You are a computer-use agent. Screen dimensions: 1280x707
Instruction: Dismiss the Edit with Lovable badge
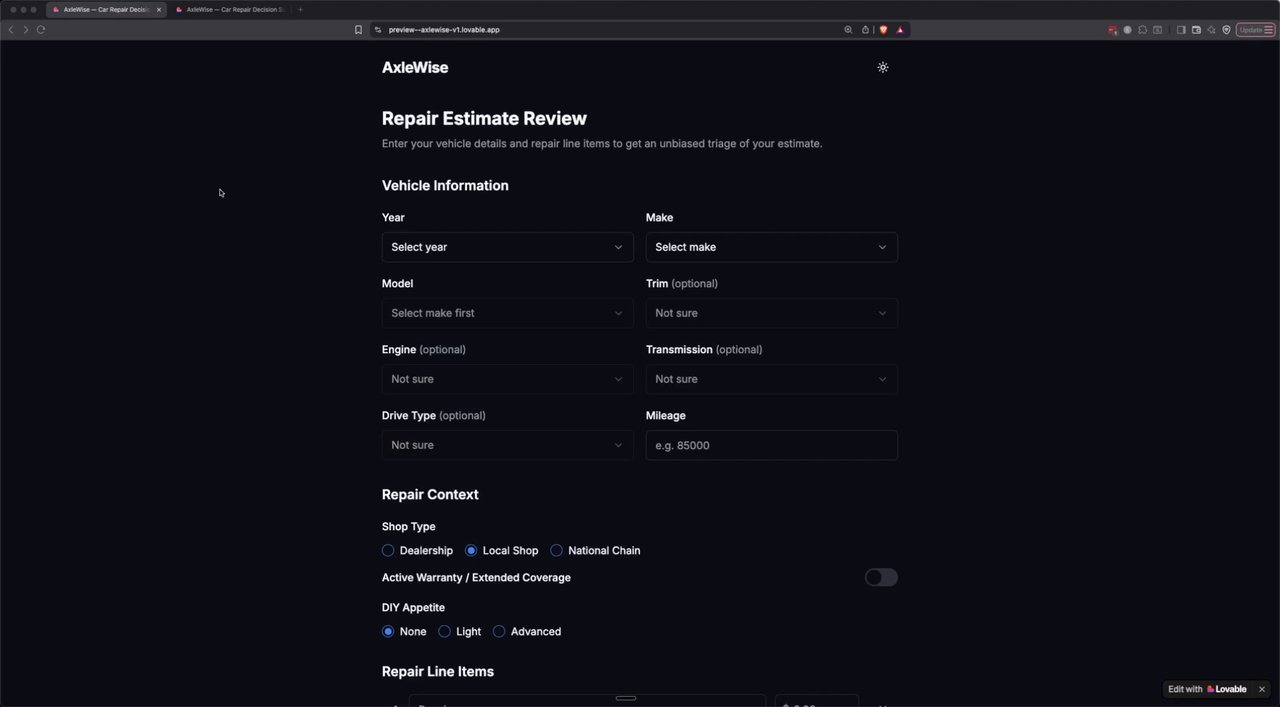click(1262, 689)
